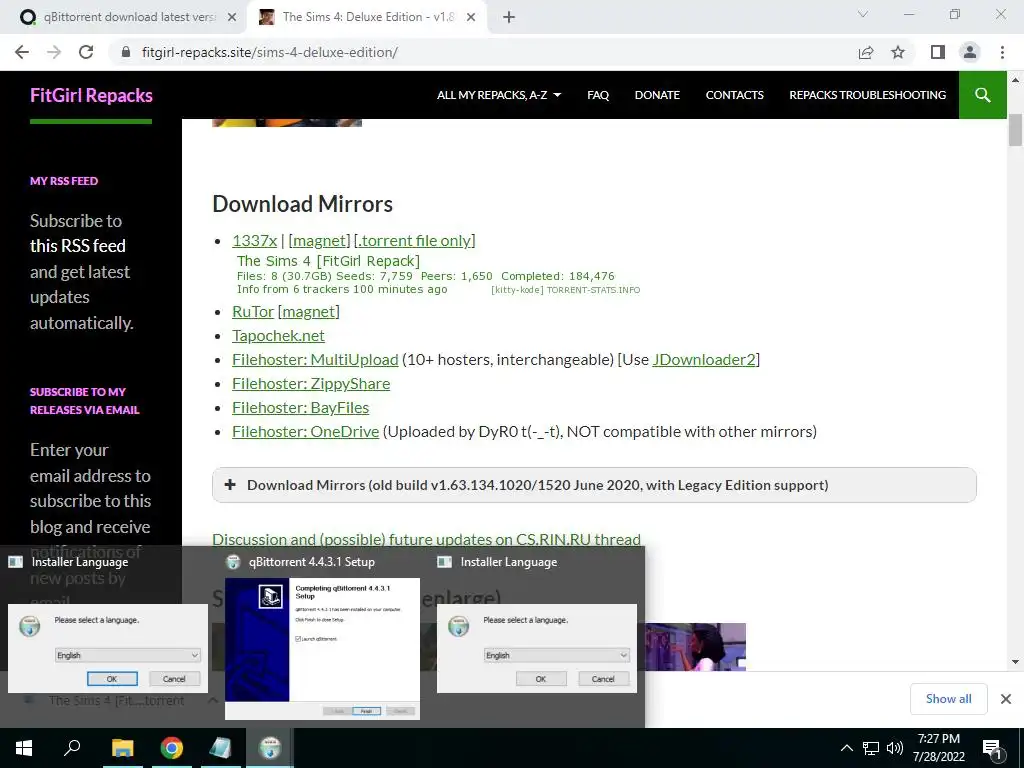Click the notepad-like taskbar icon
Viewport: 1024px width, 768px height.
click(220, 748)
